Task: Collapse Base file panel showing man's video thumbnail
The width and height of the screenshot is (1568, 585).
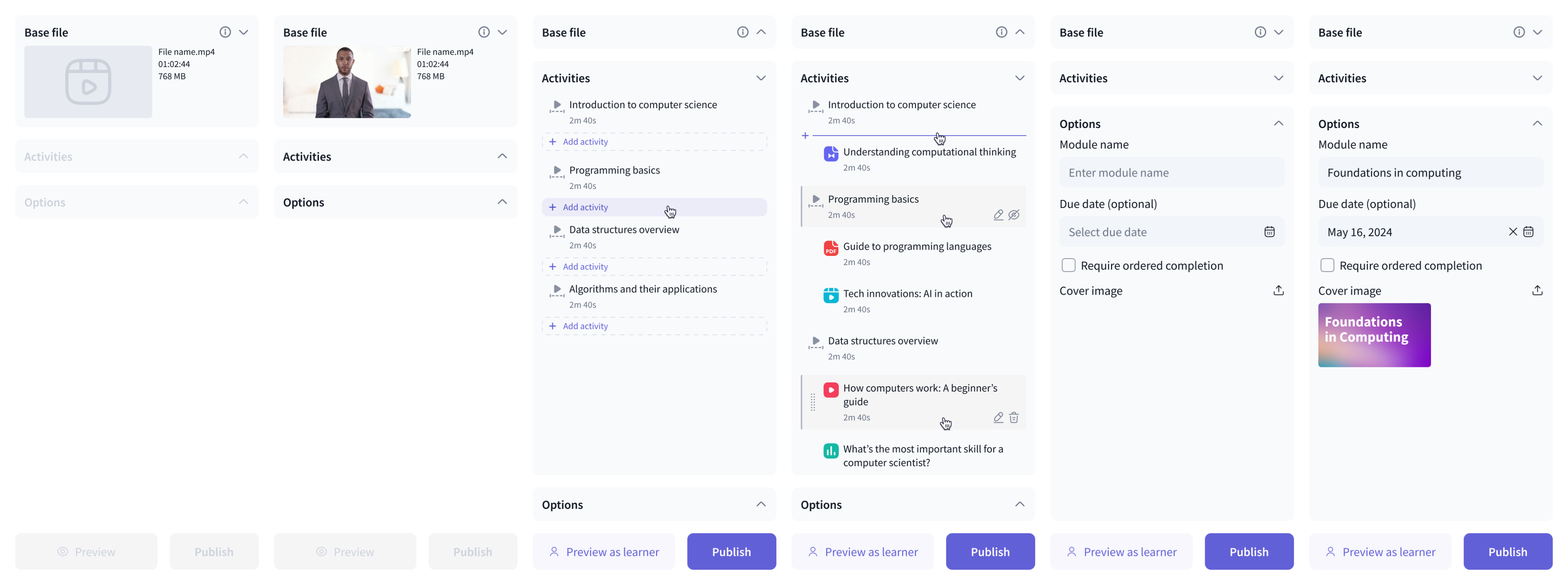Action: 502,32
